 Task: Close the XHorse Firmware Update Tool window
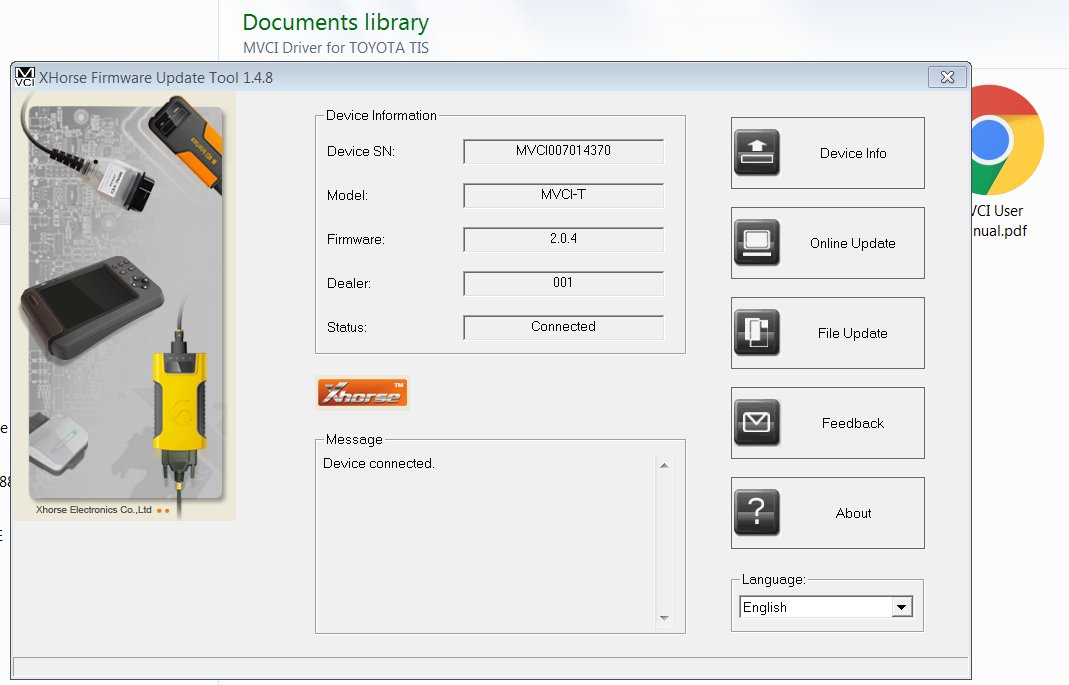[x=947, y=77]
